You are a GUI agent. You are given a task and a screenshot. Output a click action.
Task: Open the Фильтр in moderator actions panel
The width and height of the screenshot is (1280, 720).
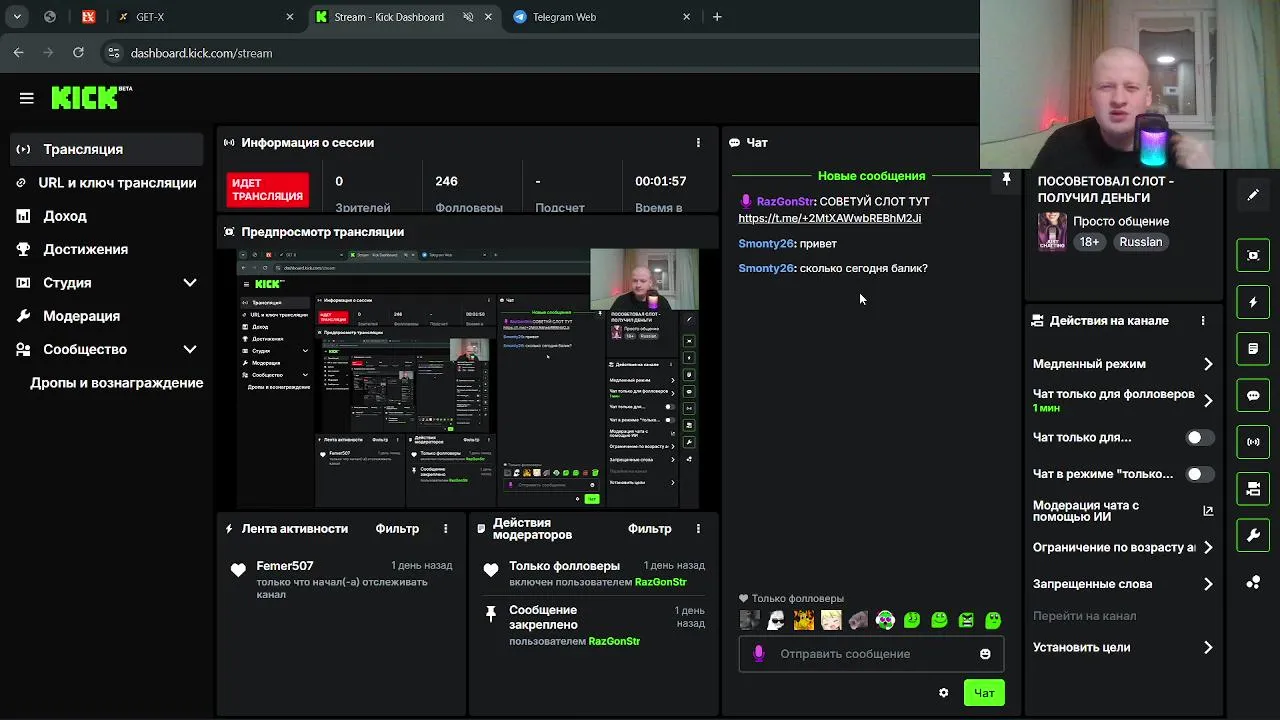tap(649, 529)
